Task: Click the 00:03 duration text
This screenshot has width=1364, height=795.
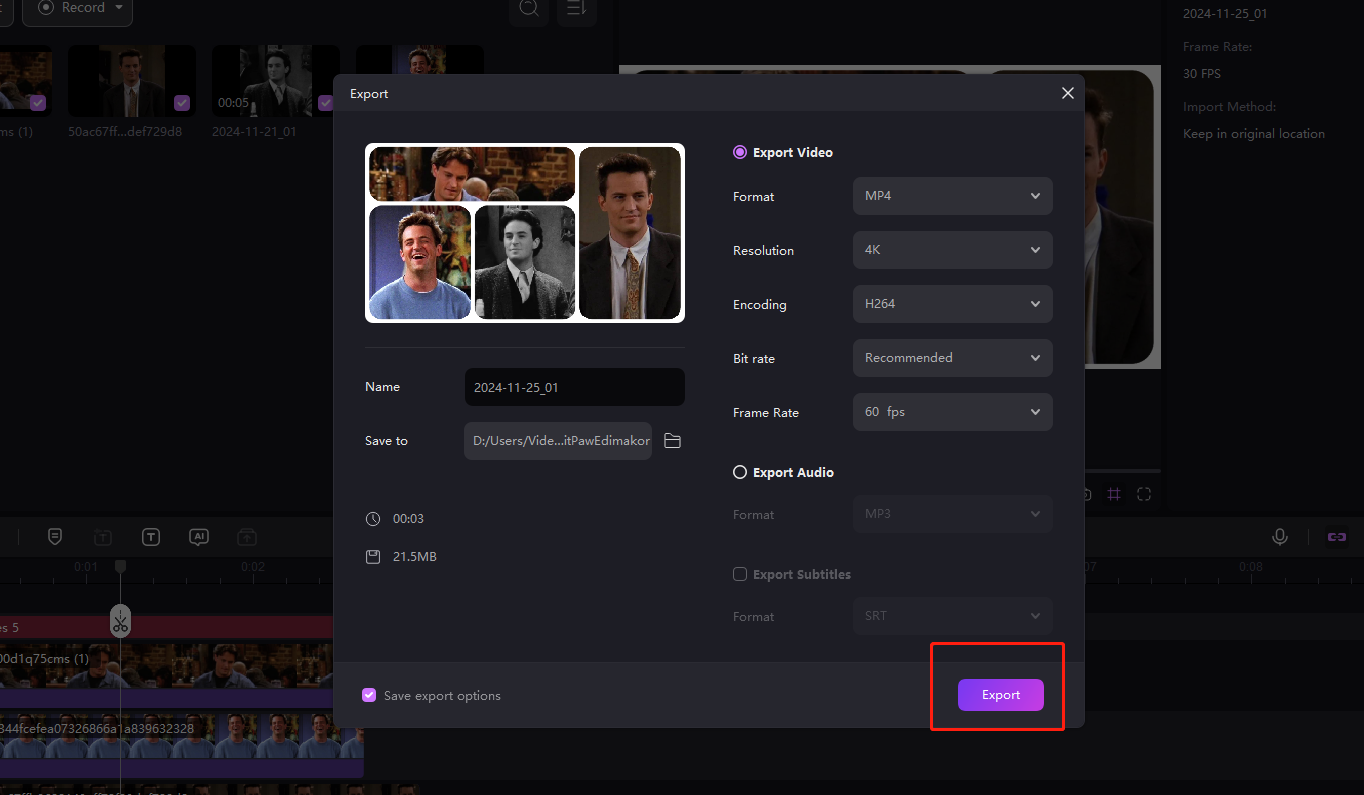Action: (x=408, y=519)
